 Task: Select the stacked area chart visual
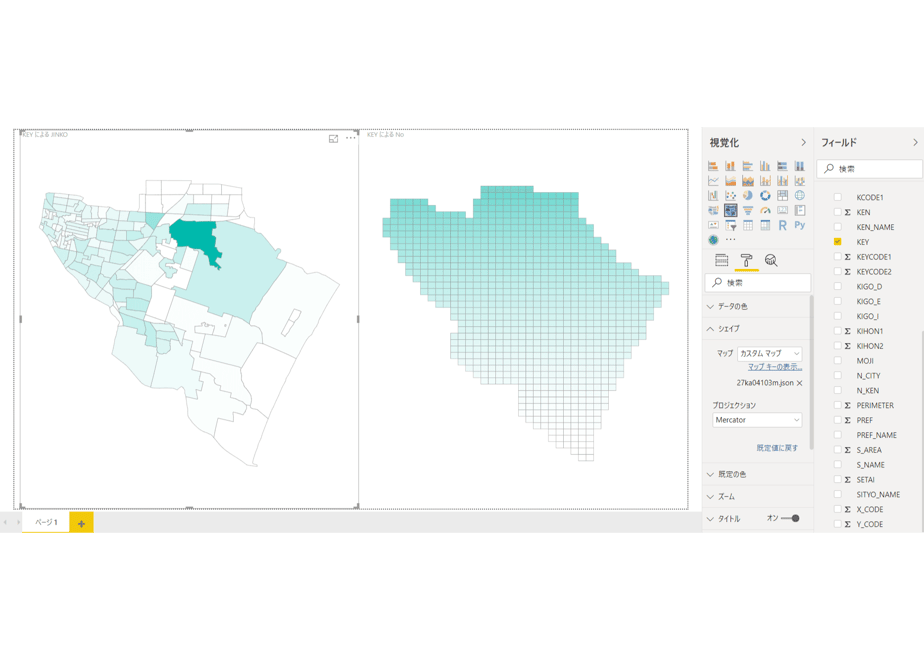pos(748,180)
